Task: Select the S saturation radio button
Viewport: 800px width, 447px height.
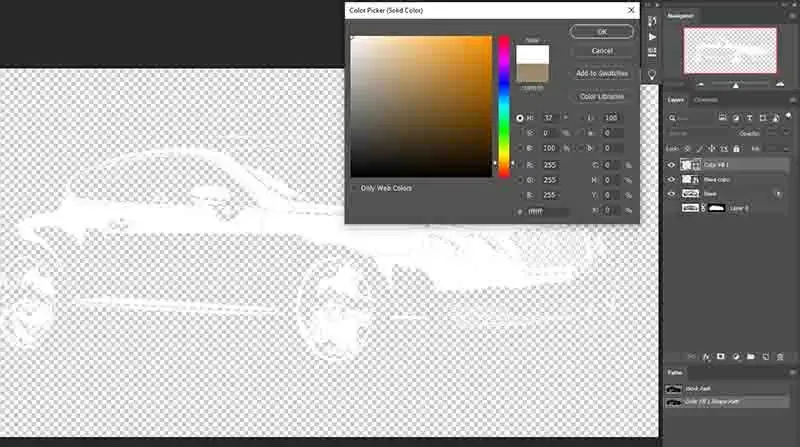Action: (x=520, y=133)
